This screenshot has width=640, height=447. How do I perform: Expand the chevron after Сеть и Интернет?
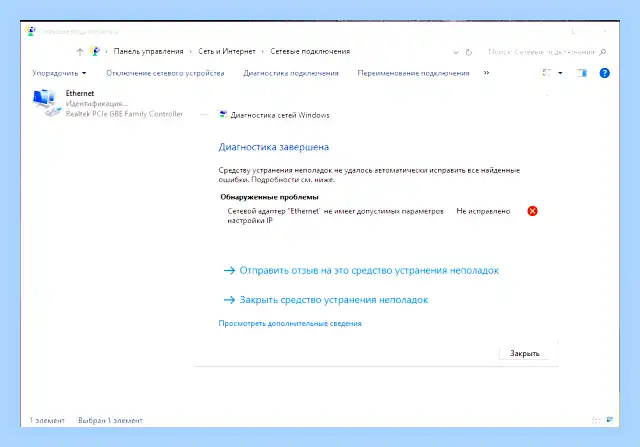[x=262, y=52]
